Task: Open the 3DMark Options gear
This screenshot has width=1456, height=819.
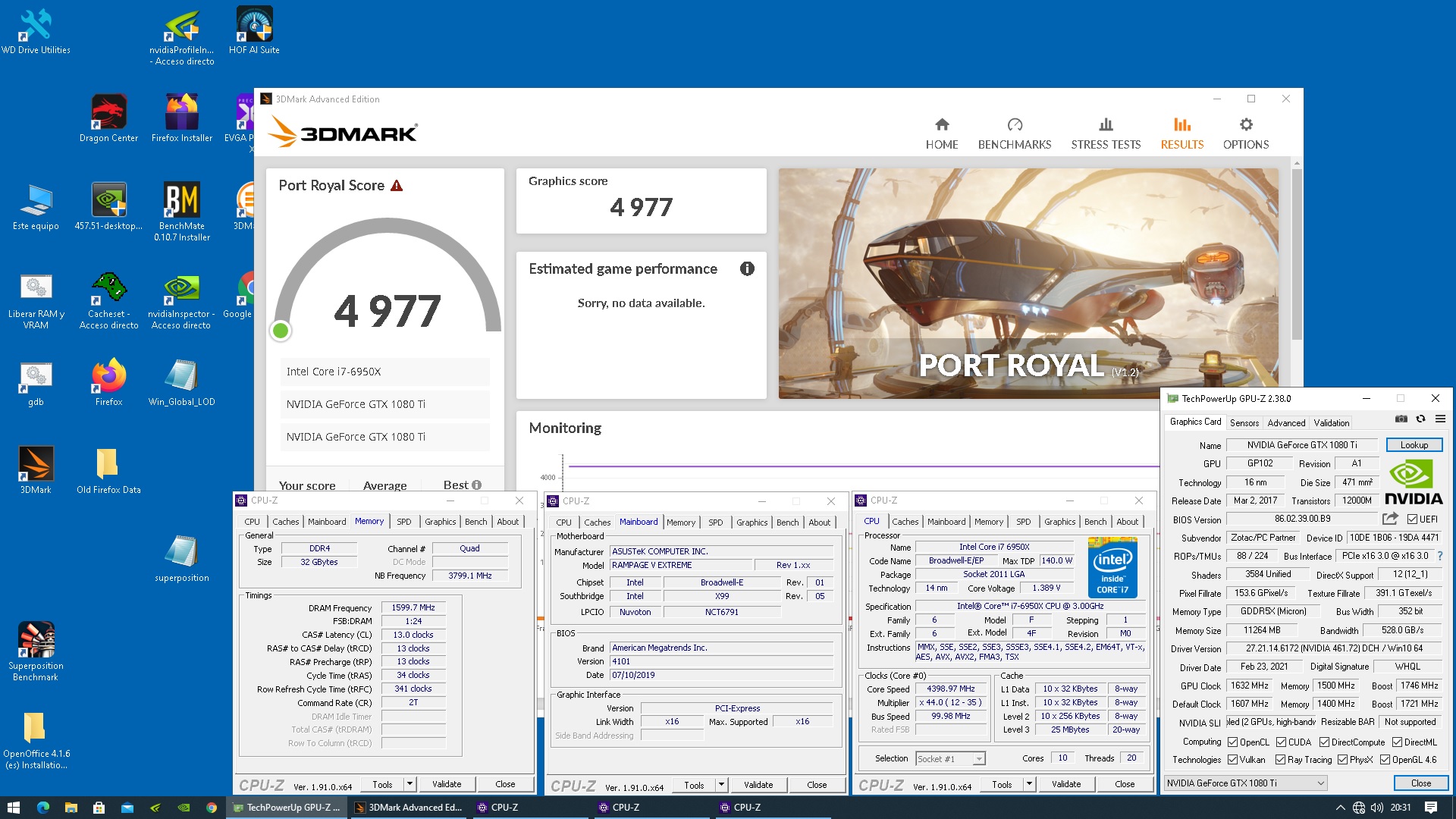Action: point(1245,133)
